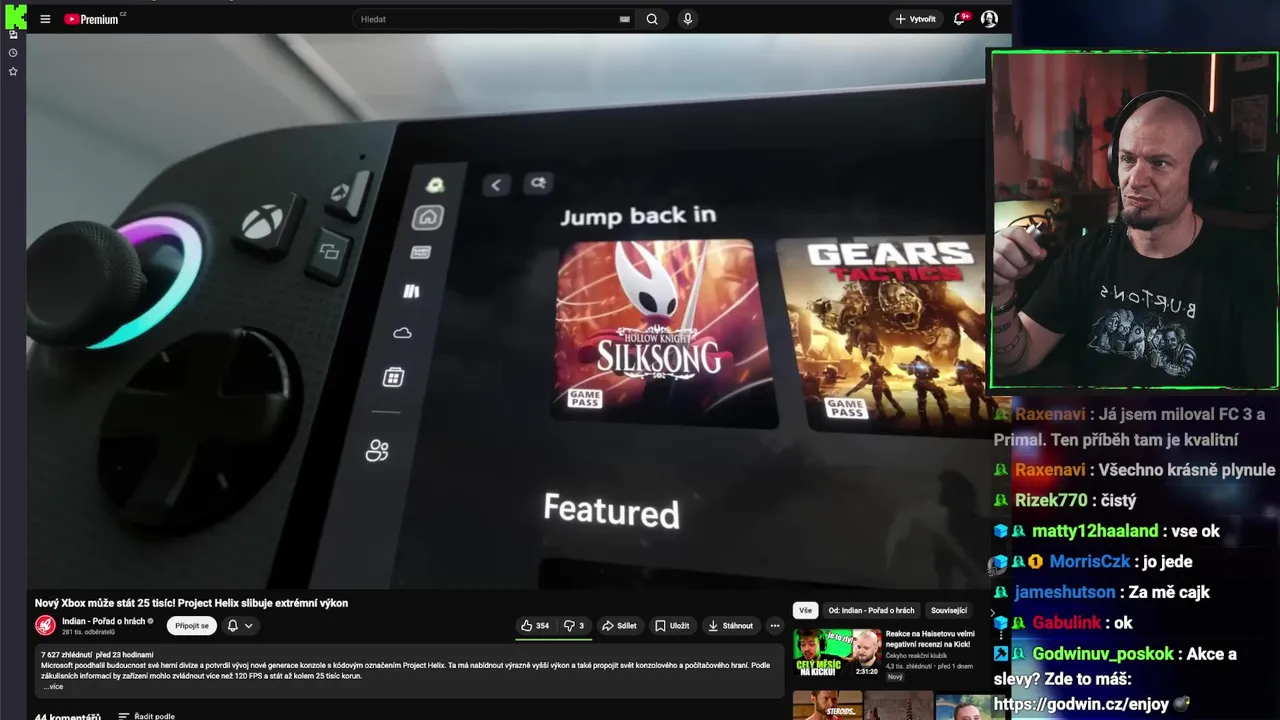
Task: Expand description with ...více
Action: [52, 687]
